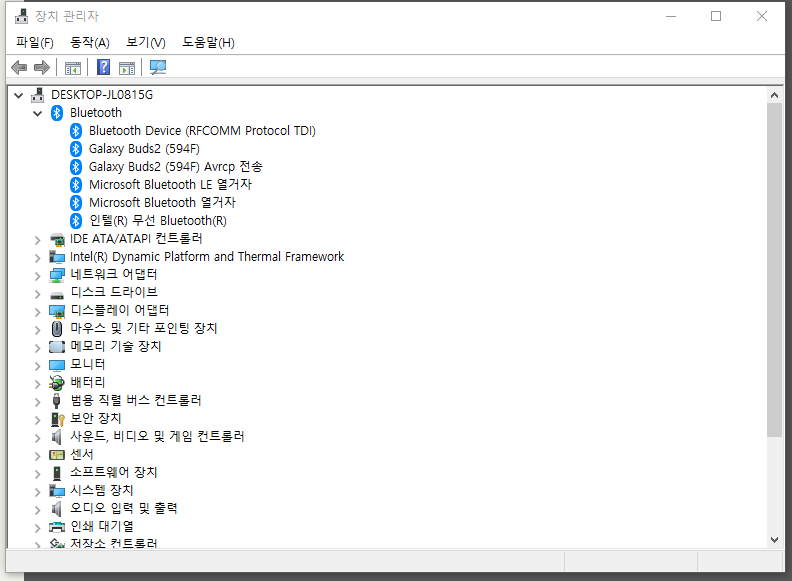Click the blue question mark help icon

pyautogui.click(x=103, y=67)
